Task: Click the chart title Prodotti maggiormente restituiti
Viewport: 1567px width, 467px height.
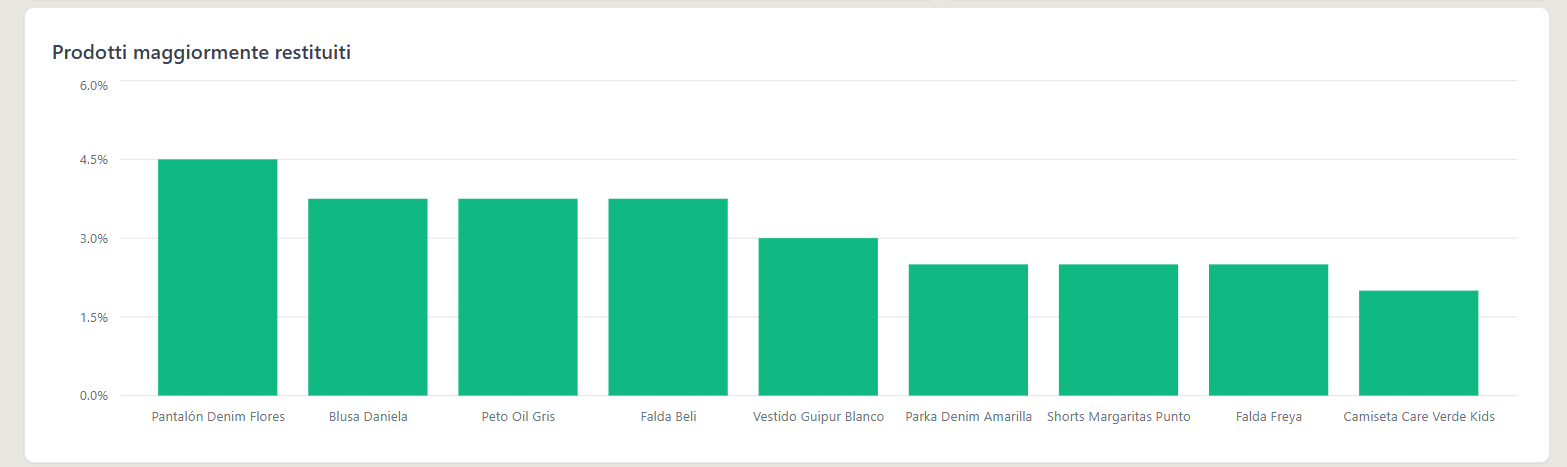Action: coord(201,53)
